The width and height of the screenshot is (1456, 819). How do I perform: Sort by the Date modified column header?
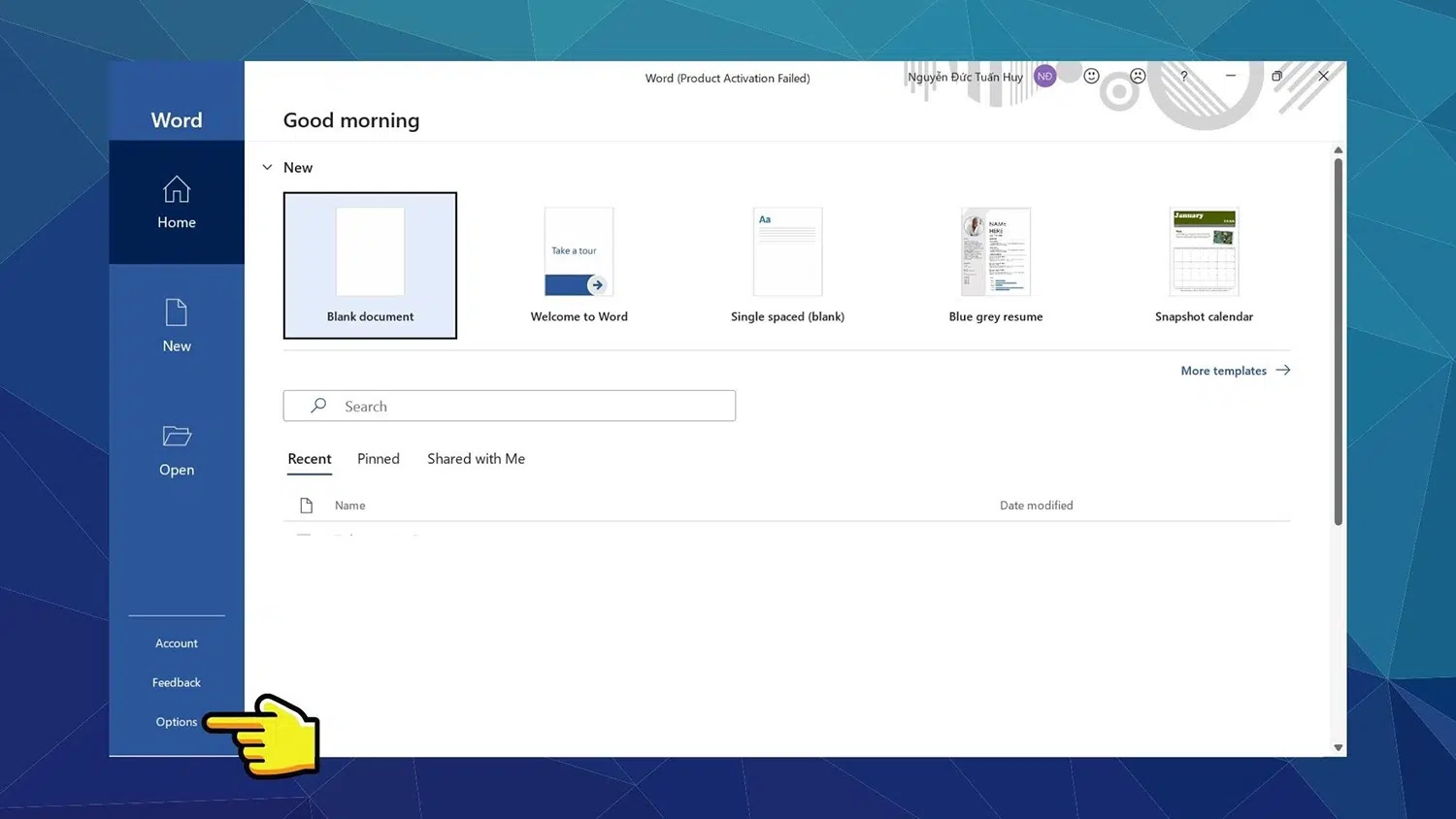[x=1036, y=506]
